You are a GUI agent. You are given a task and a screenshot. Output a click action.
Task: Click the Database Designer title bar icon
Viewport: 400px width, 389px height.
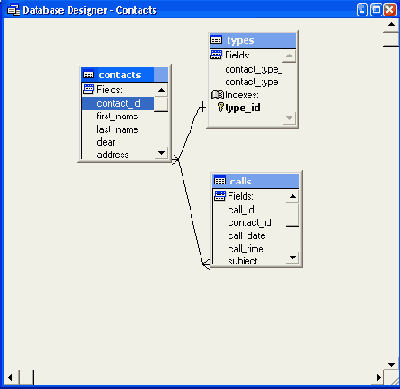[13, 10]
